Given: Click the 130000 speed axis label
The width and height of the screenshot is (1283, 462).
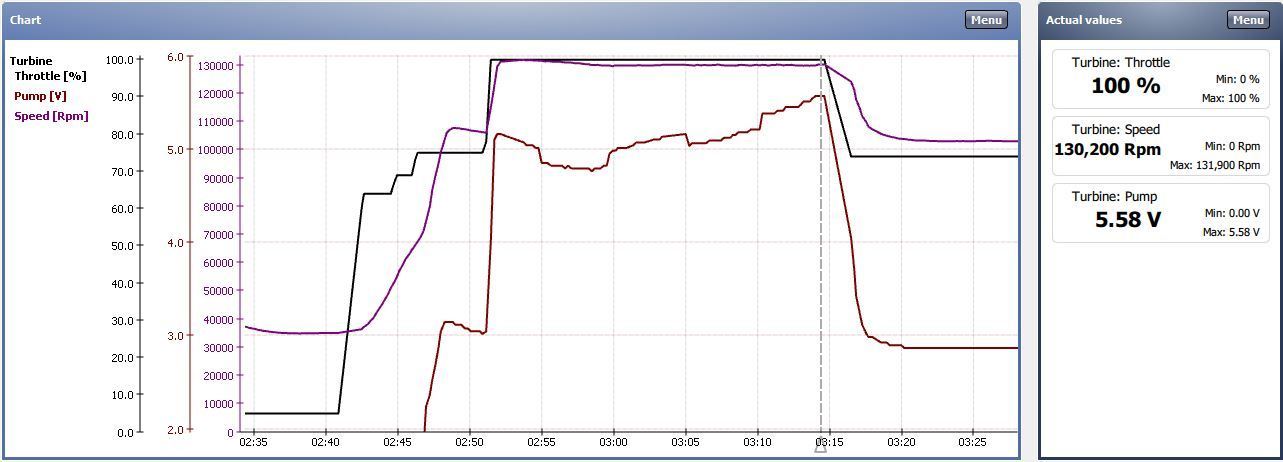Looking at the screenshot, I should (x=215, y=66).
